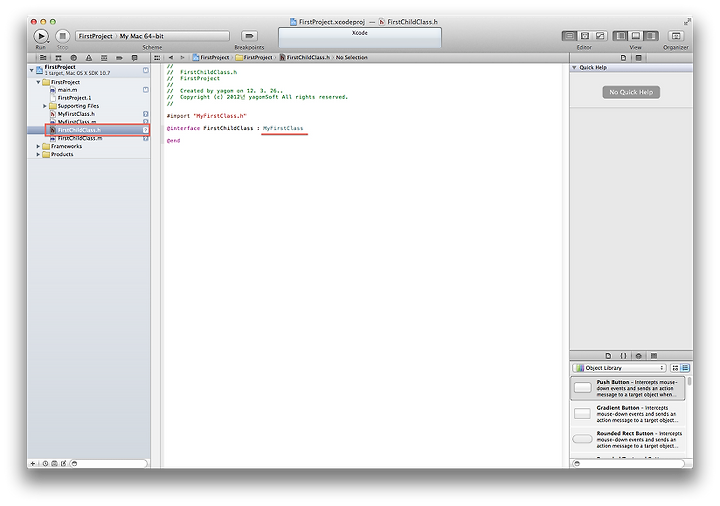
Task: Show the File inspector tab
Action: click(623, 58)
